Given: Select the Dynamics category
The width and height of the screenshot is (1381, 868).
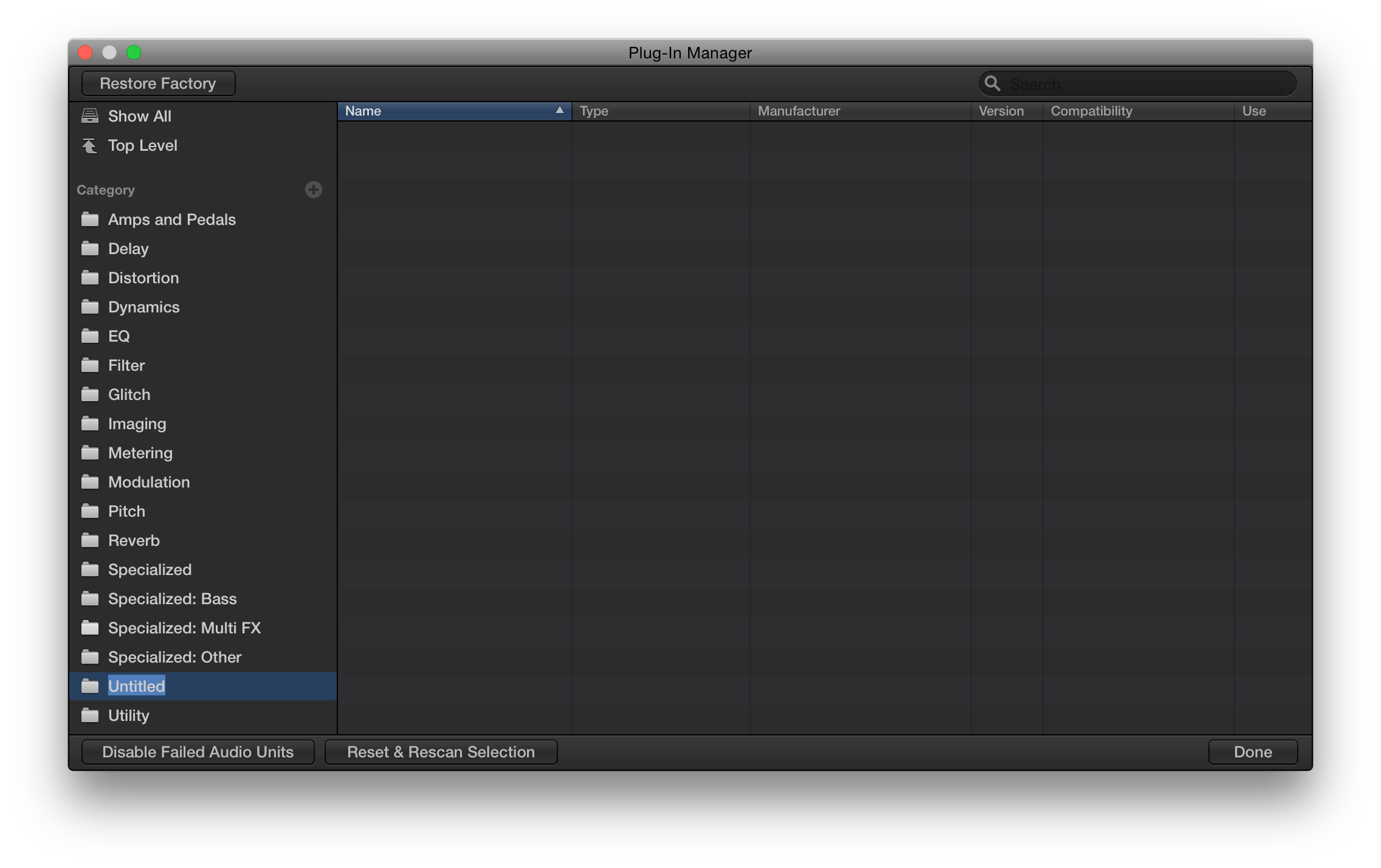Looking at the screenshot, I should [143, 307].
